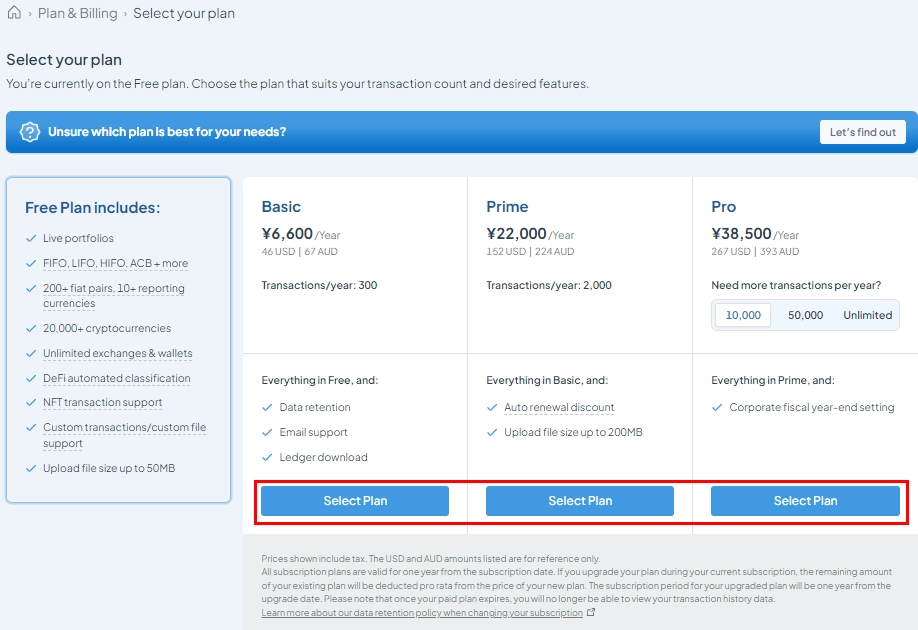Click the Basic plan heading
The height and width of the screenshot is (630, 918).
coord(281,207)
